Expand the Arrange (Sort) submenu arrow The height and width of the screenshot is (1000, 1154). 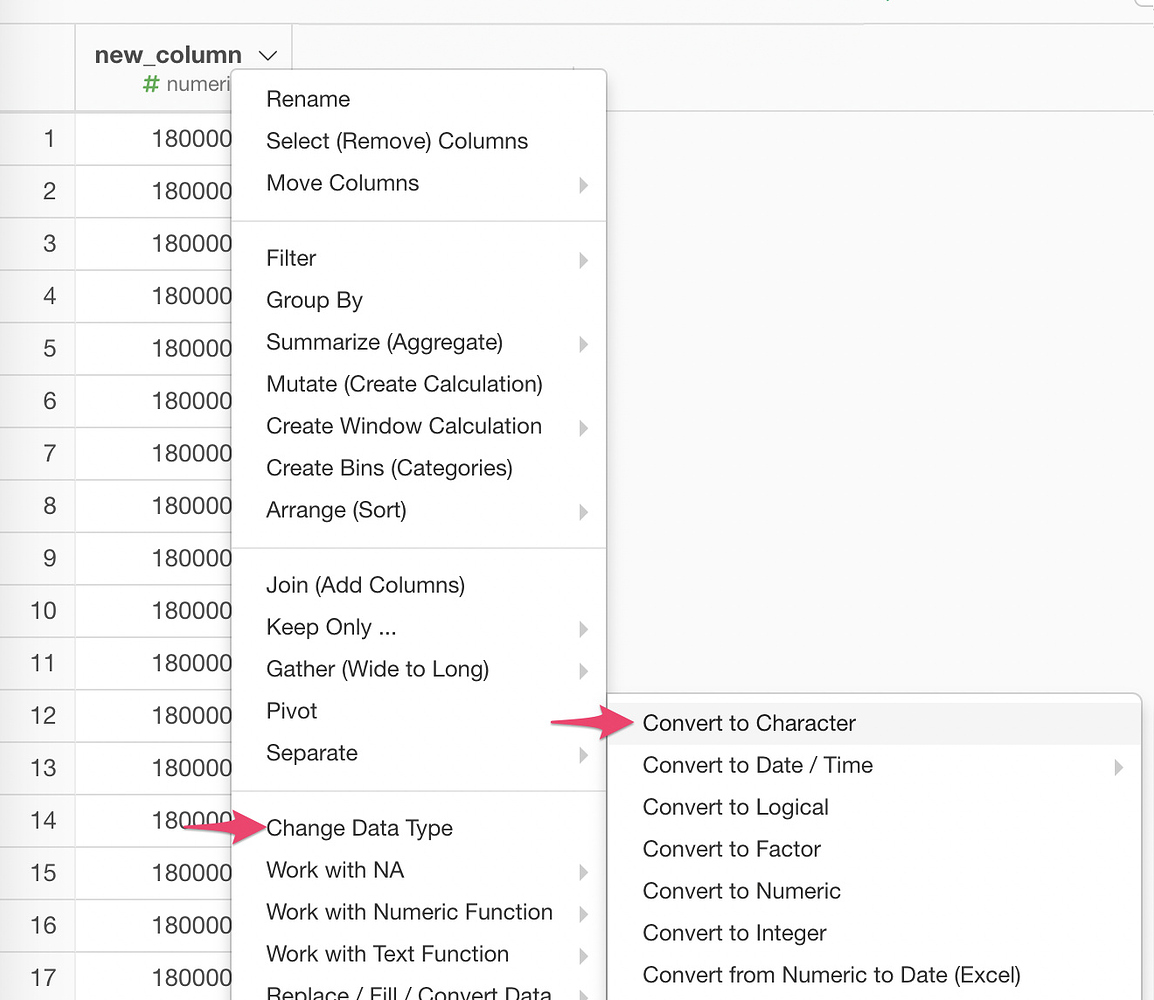[583, 512]
